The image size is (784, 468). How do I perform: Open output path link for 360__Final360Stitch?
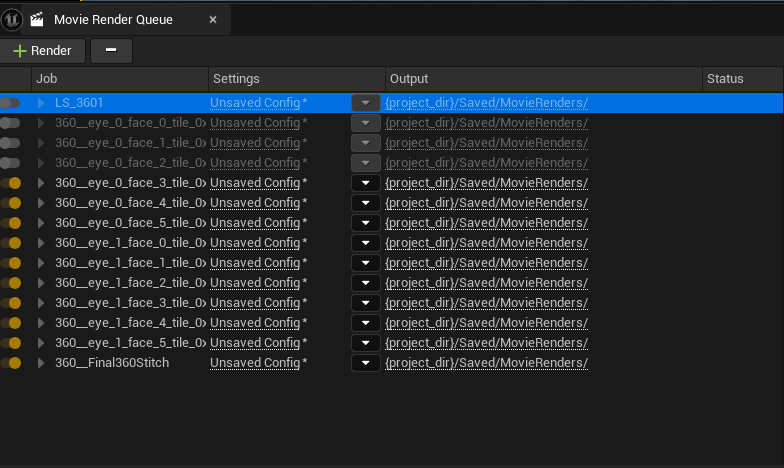[x=486, y=363]
